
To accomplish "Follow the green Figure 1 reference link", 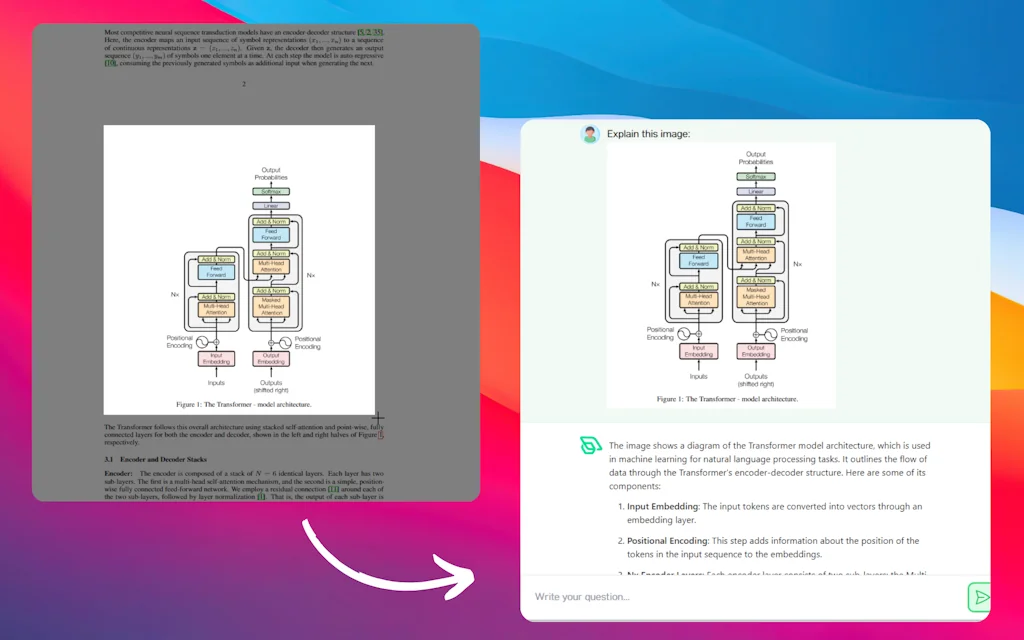I will tap(381, 435).
